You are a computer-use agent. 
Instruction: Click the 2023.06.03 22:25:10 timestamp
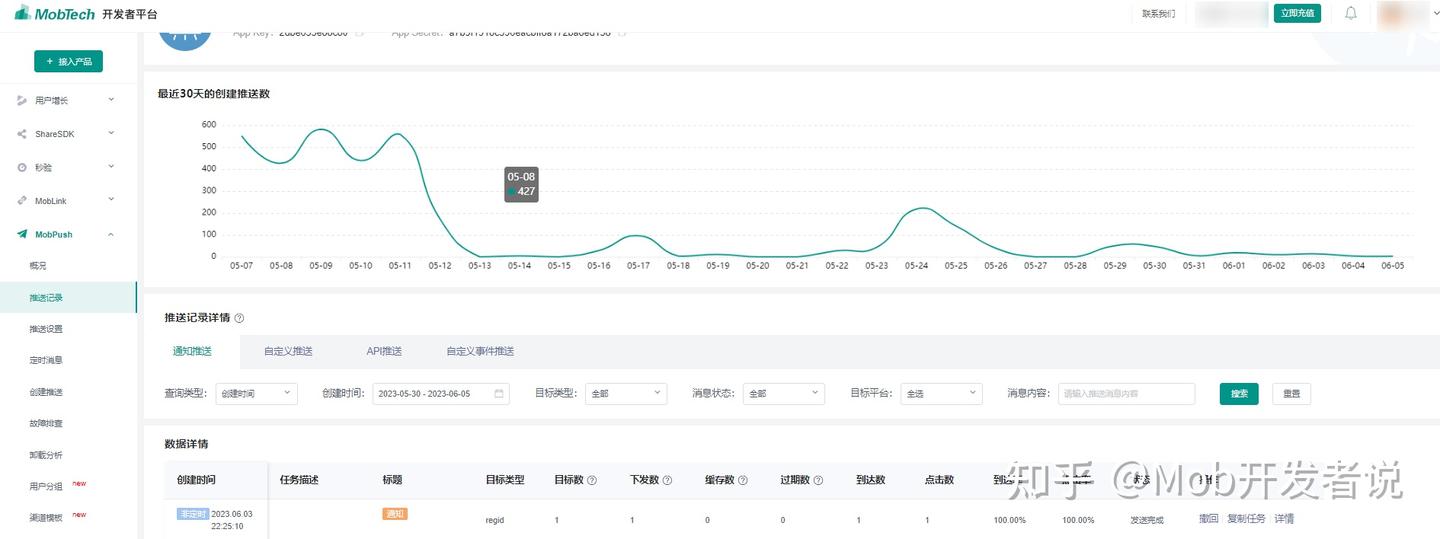(231, 519)
